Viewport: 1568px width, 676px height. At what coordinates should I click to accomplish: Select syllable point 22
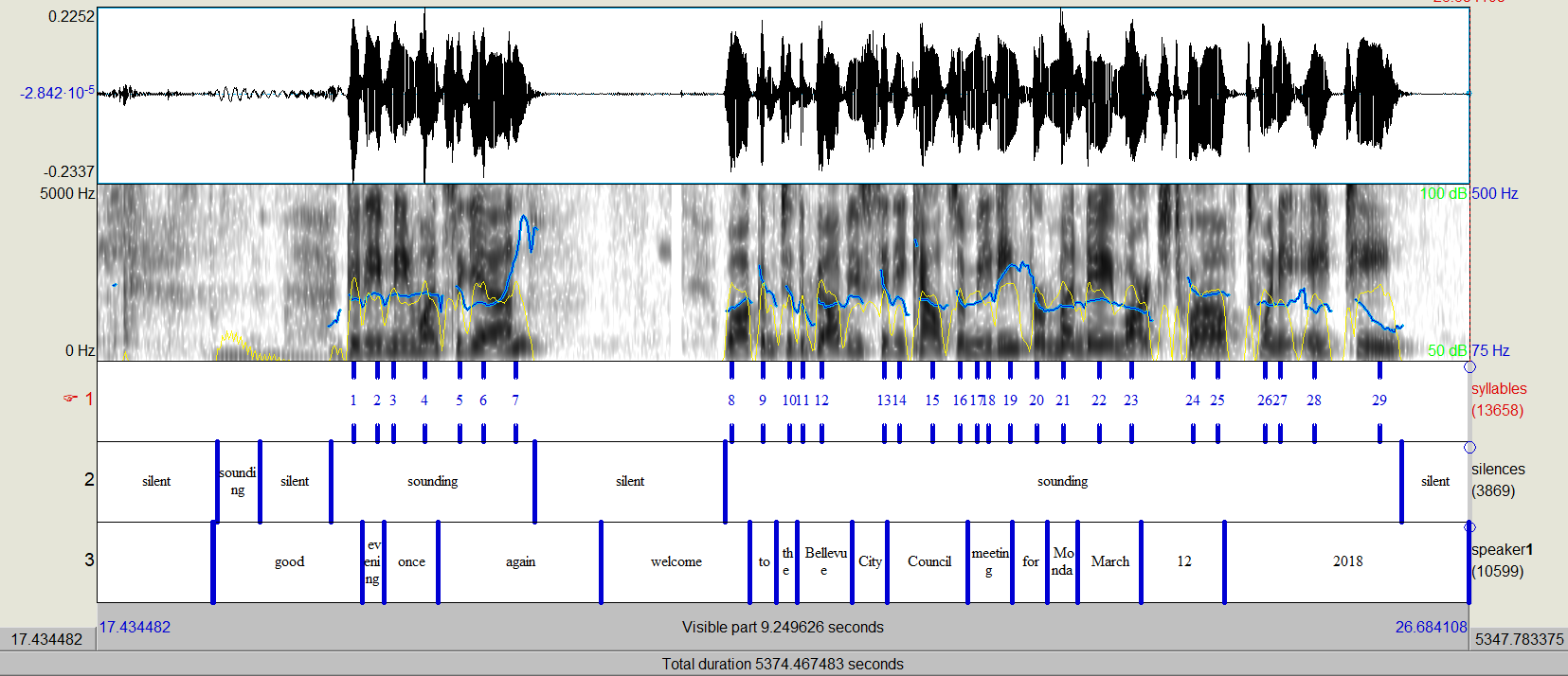pos(1099,400)
